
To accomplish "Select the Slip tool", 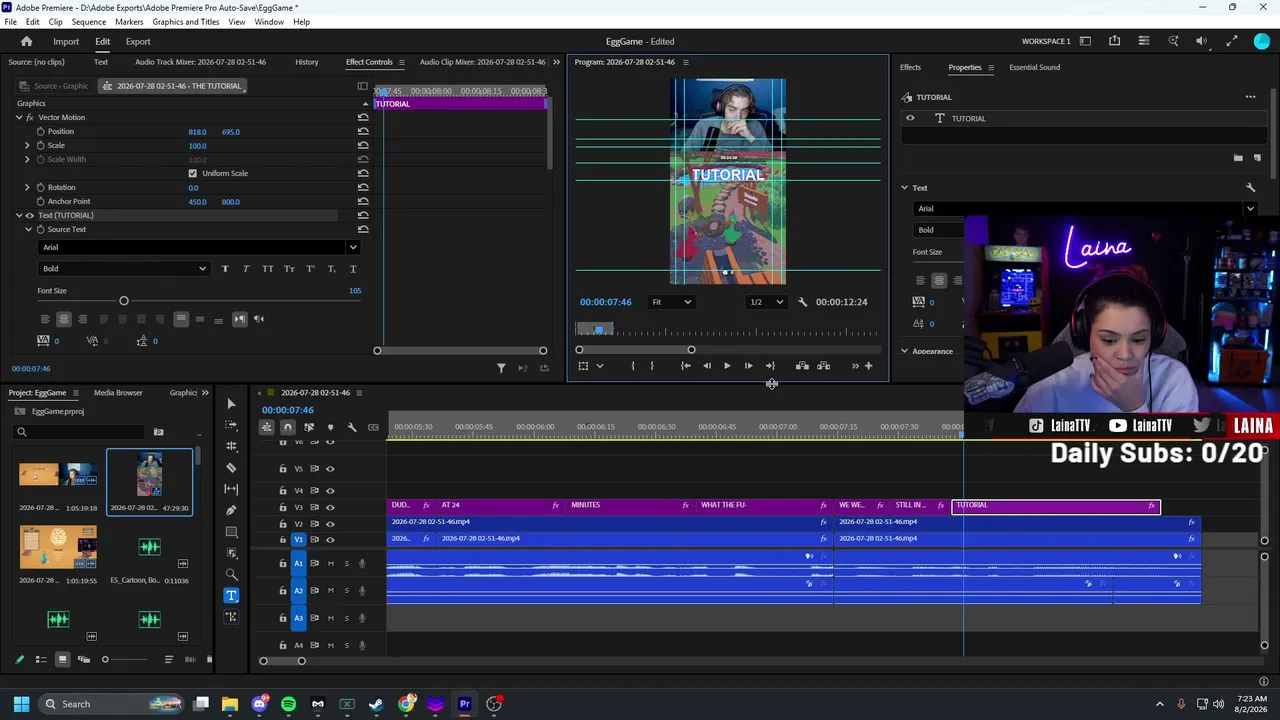I will point(231,489).
